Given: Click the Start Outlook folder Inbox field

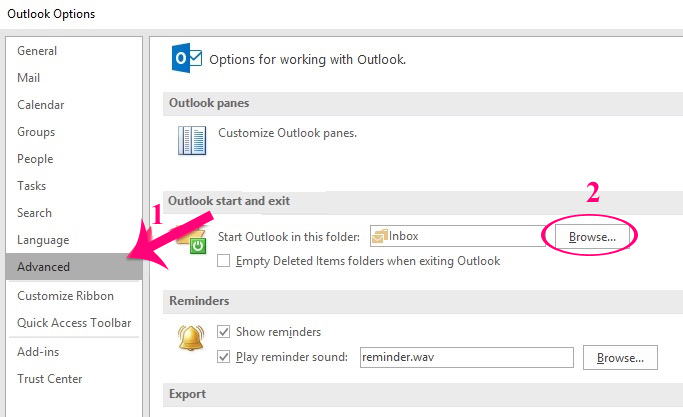Looking at the screenshot, I should coord(455,236).
